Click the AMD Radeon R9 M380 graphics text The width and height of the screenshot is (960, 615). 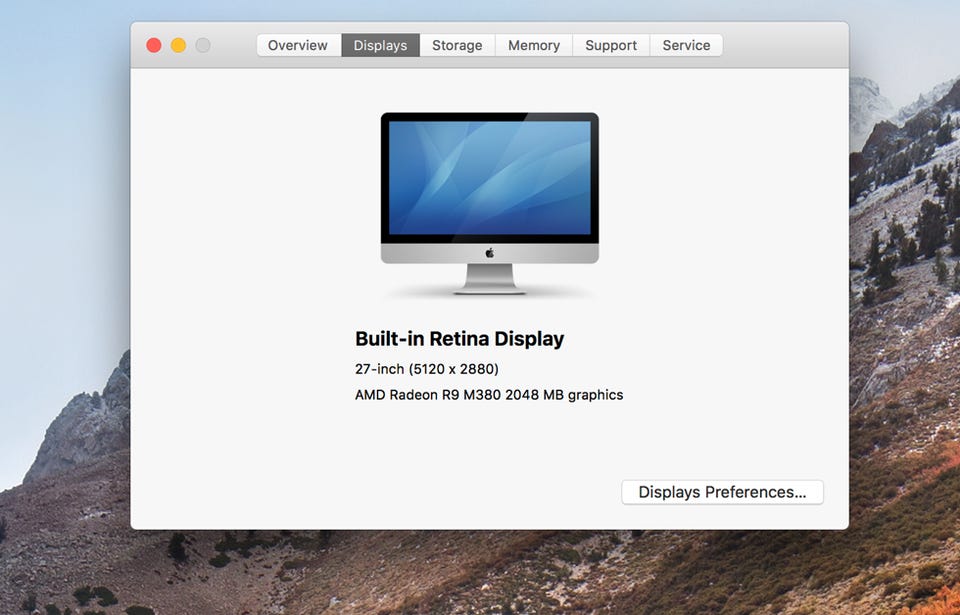click(x=489, y=395)
